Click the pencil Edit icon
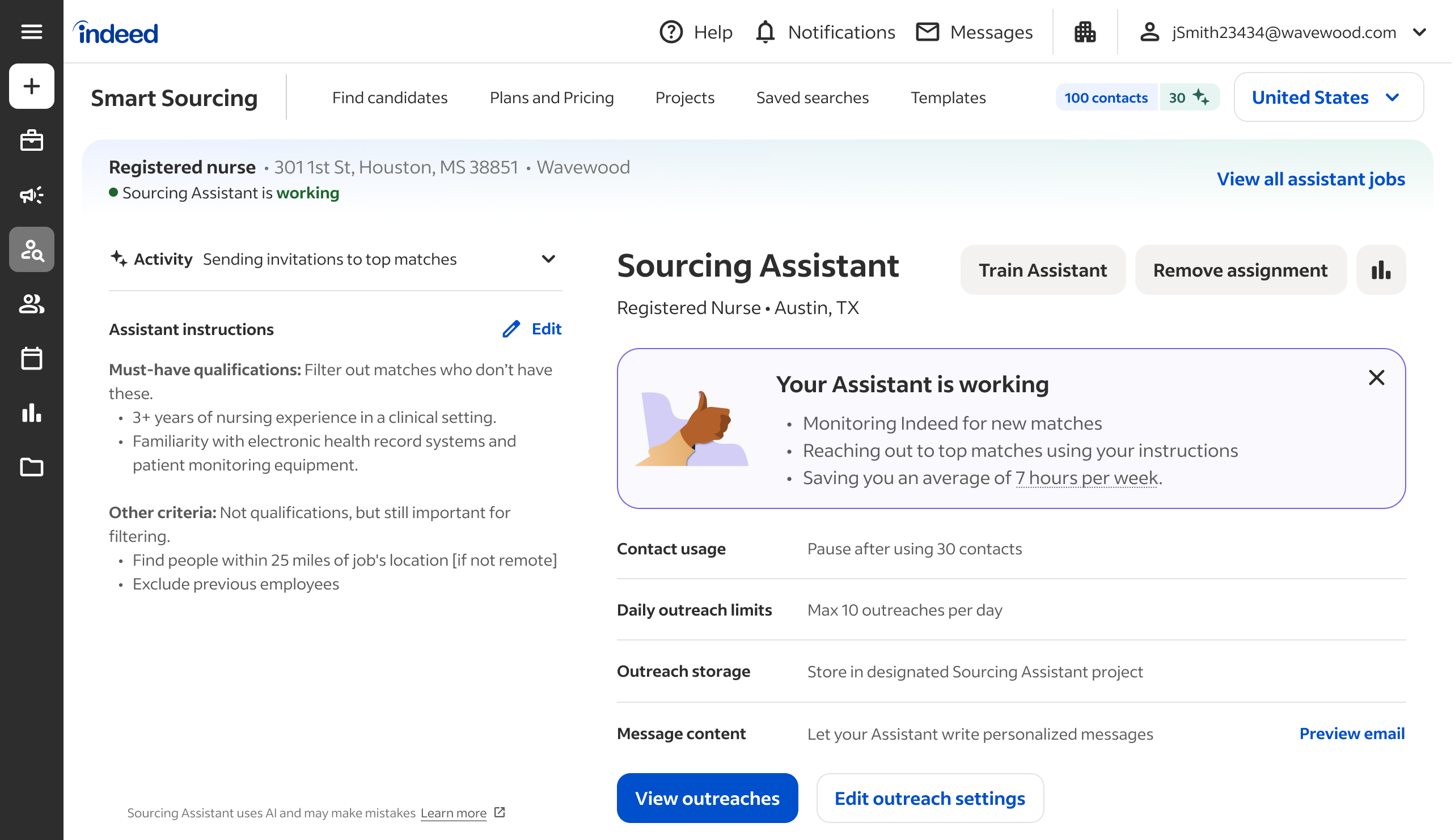This screenshot has height=840, width=1455. pyautogui.click(x=511, y=329)
